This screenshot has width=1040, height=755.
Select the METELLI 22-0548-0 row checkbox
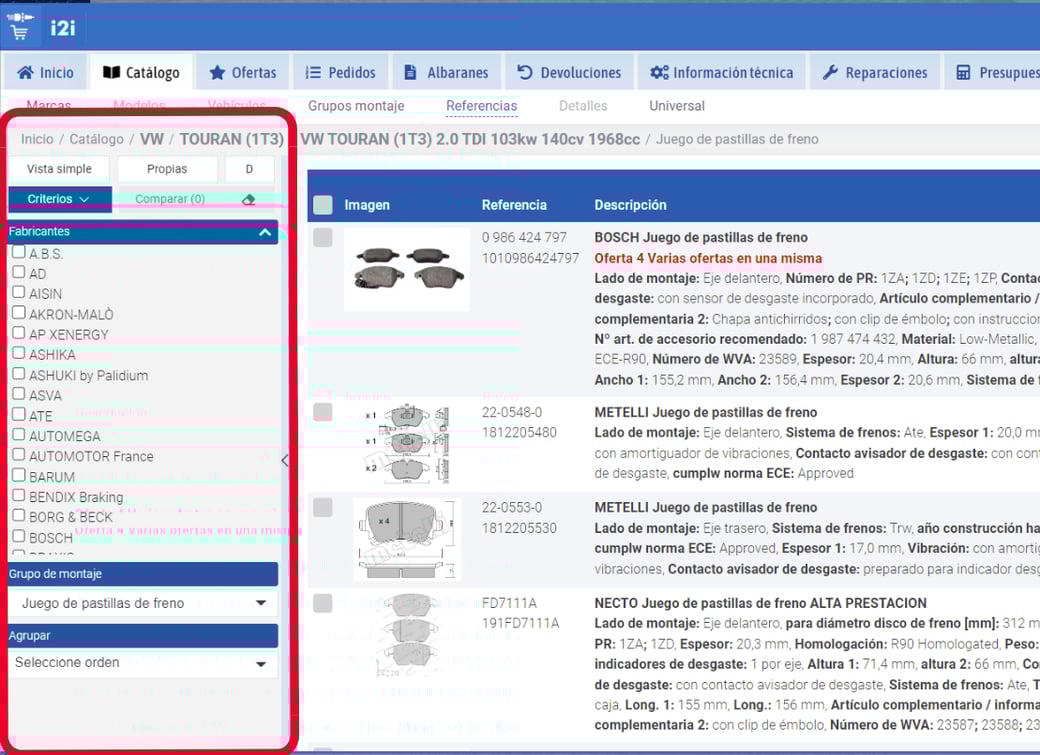click(x=323, y=411)
